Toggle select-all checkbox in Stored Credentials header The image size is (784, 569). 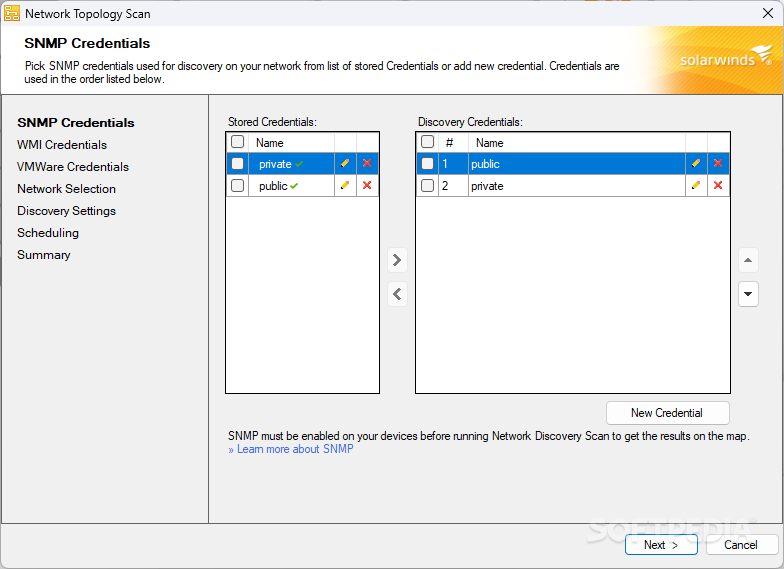(238, 142)
